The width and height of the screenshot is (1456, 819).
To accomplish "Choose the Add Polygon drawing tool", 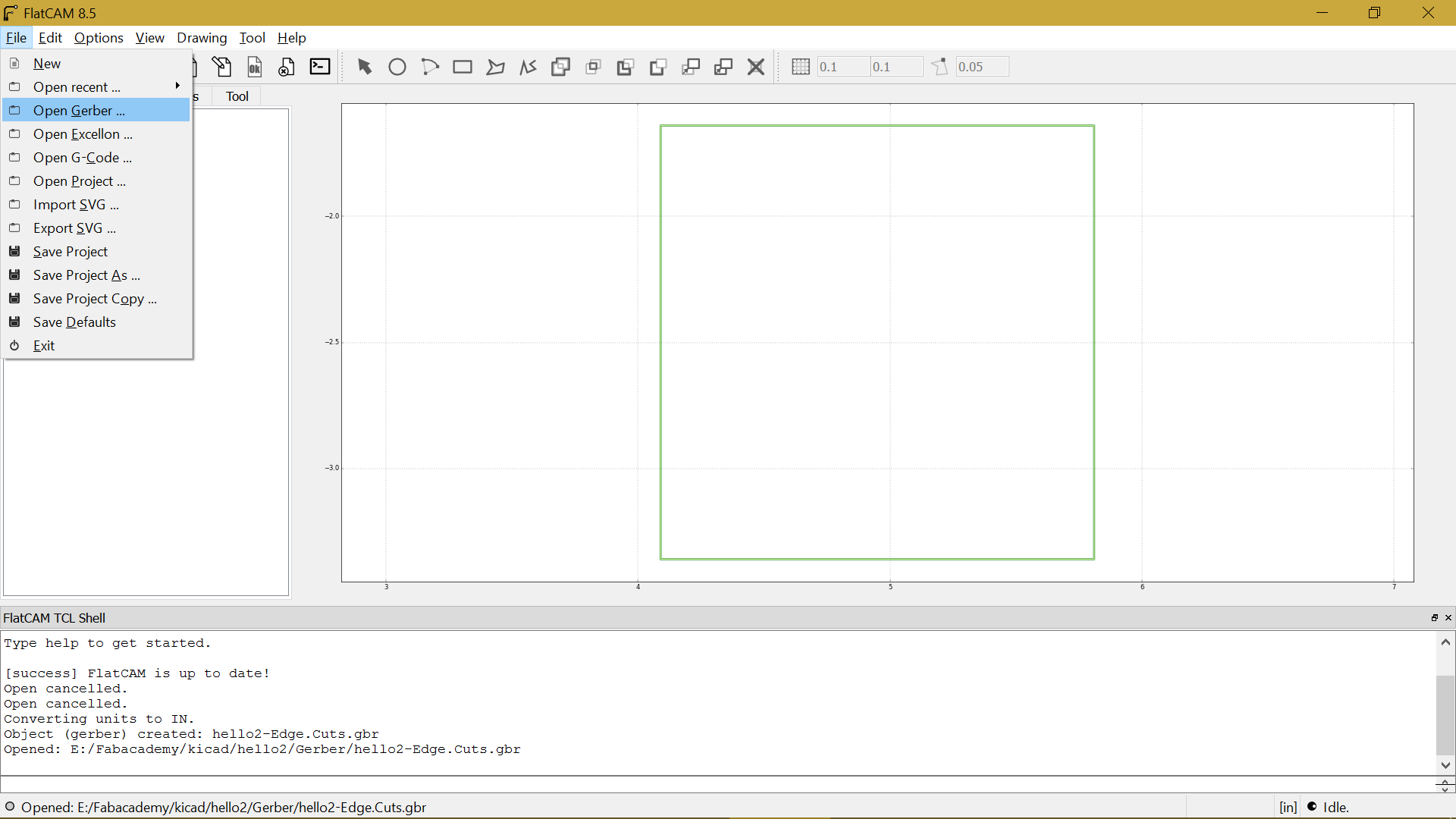I will point(495,67).
